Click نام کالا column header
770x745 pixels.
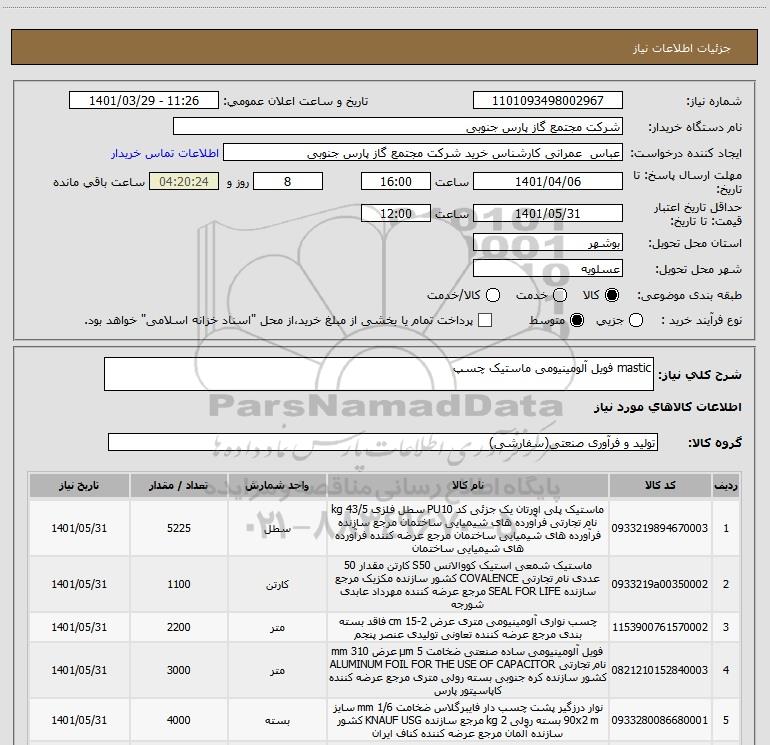click(468, 485)
